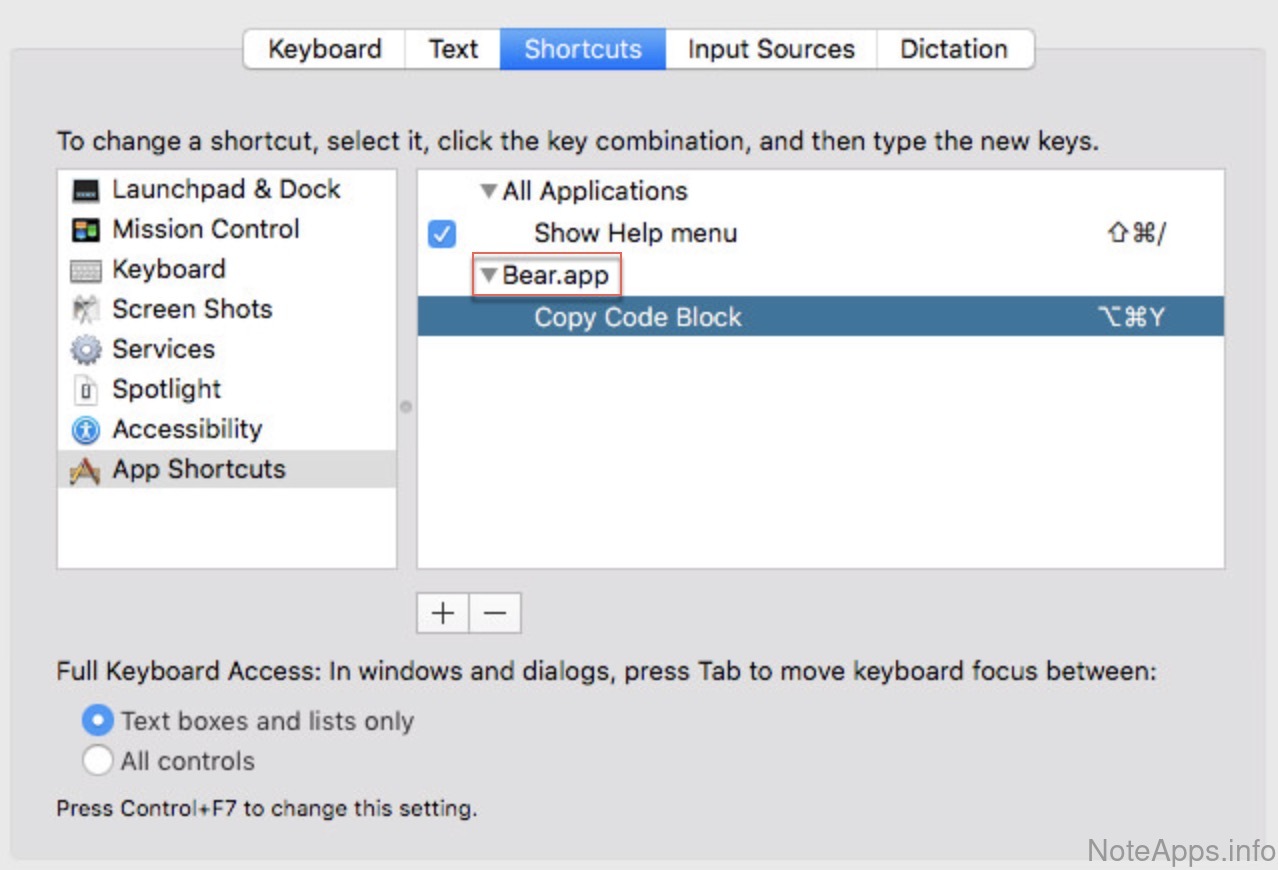Collapse the Bear.app disclosure triangle

488,275
